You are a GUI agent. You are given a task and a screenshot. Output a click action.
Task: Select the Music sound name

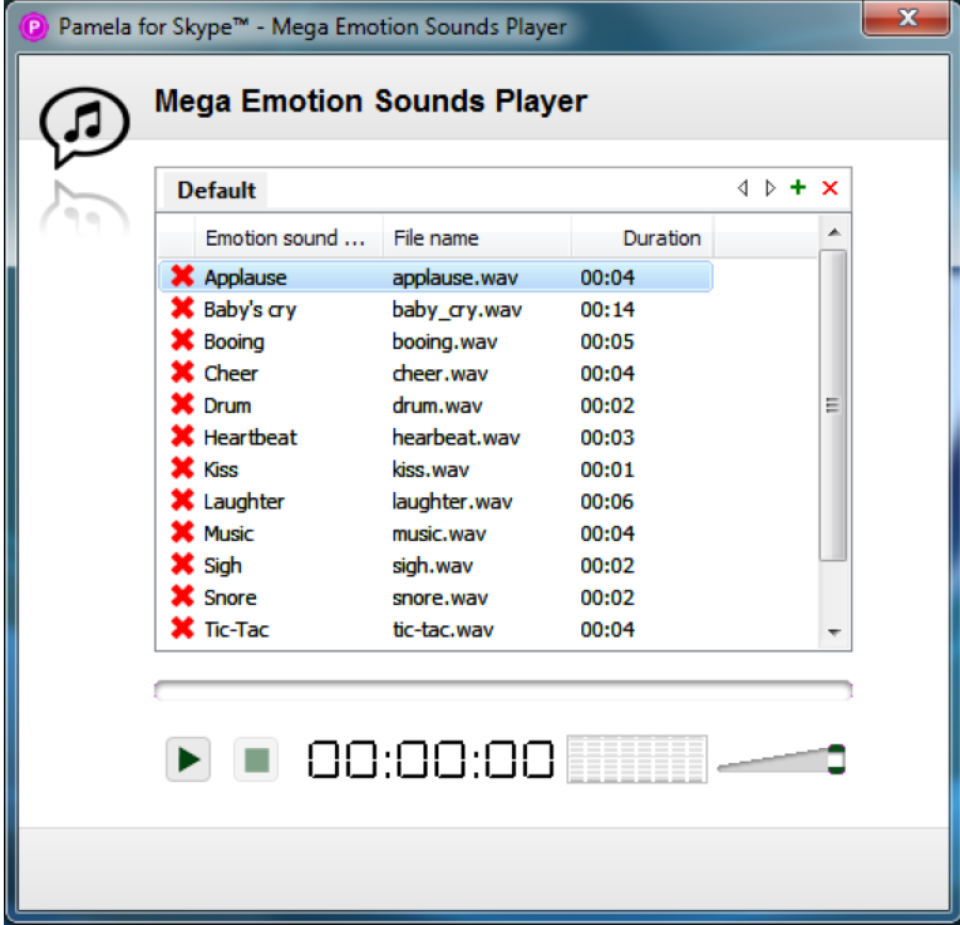[x=228, y=533]
